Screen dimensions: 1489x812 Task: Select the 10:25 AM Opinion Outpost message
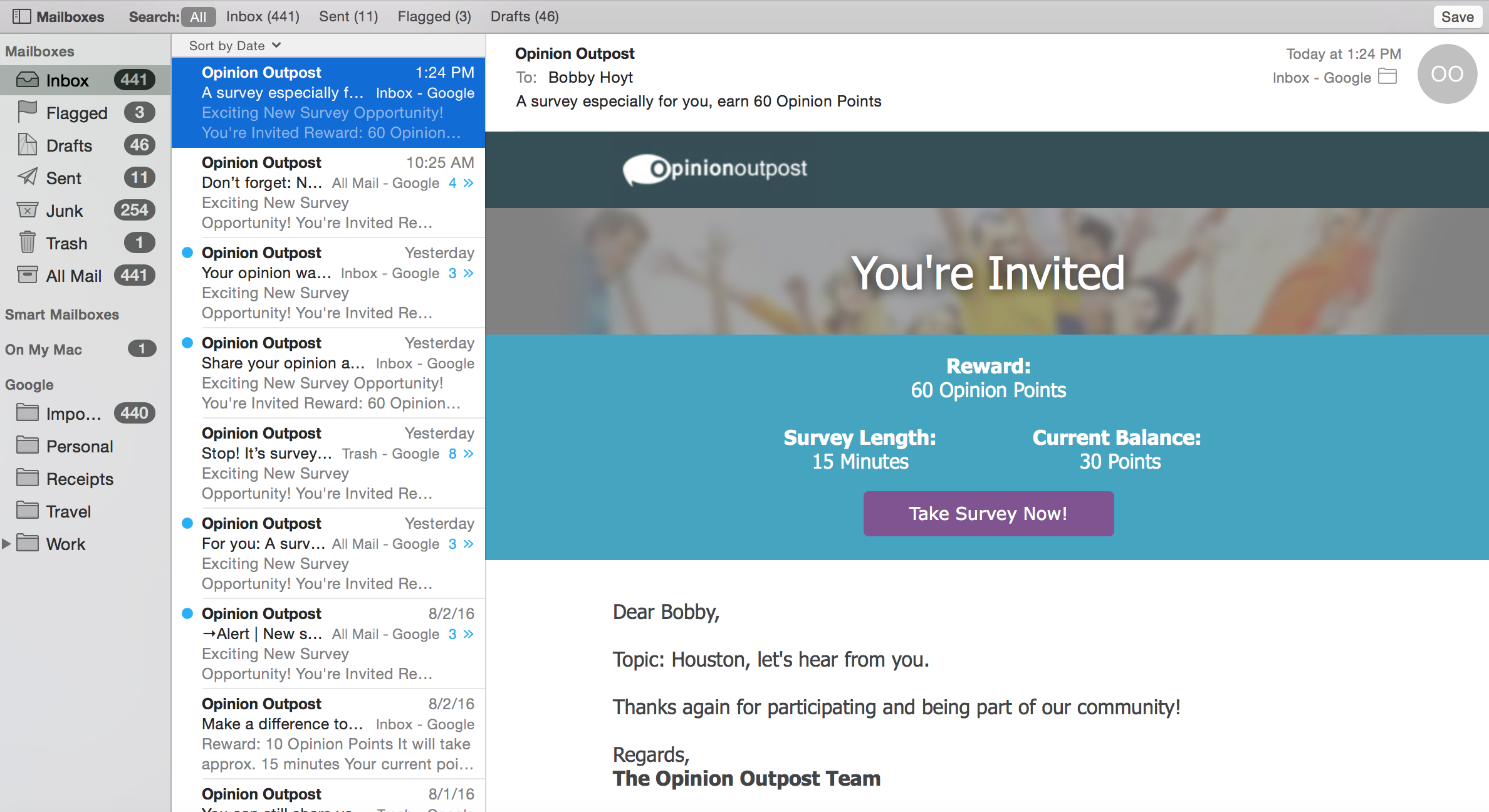(x=328, y=192)
